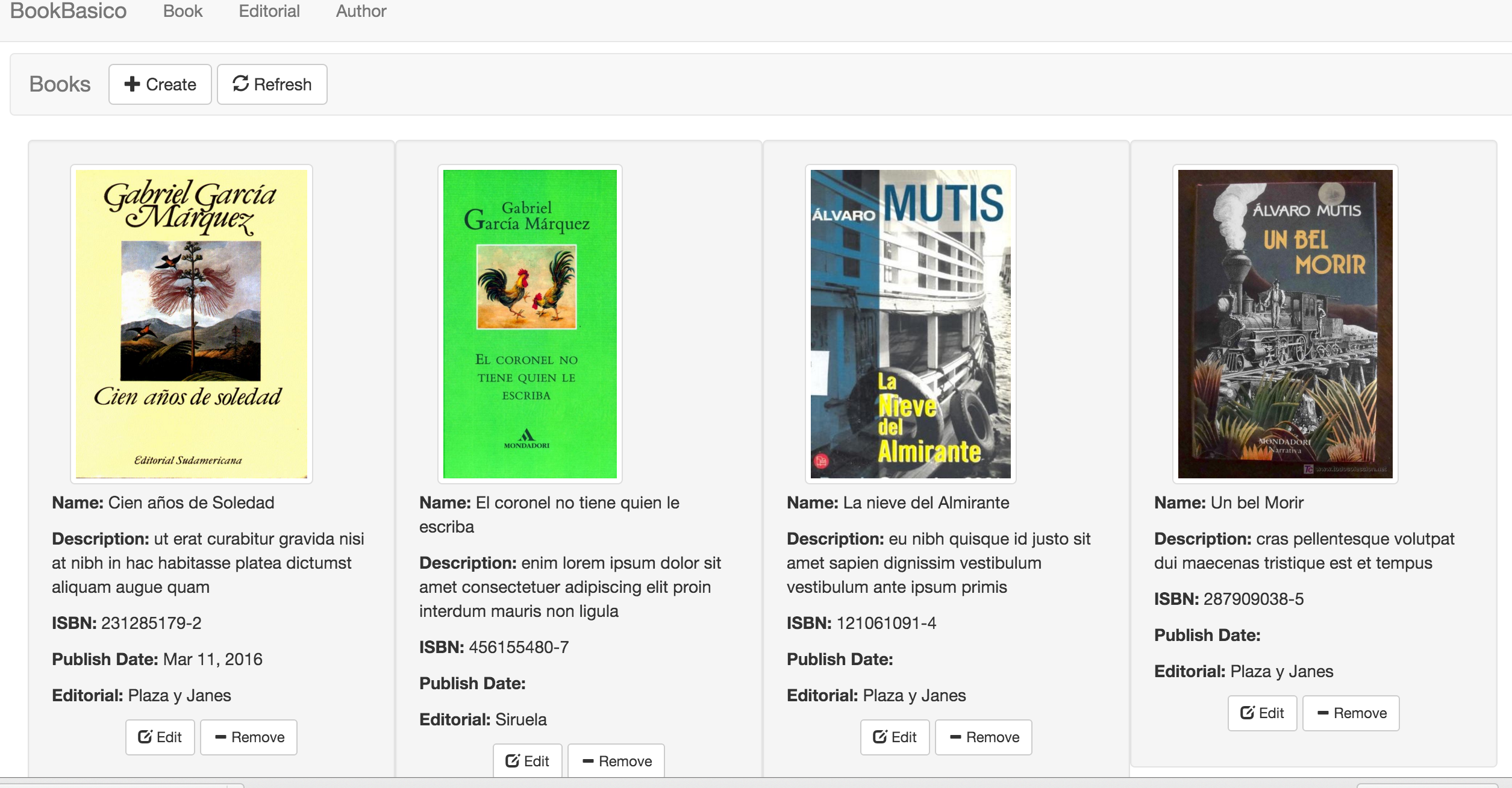Click the Create button label text
This screenshot has width=1512, height=788.
click(x=171, y=84)
